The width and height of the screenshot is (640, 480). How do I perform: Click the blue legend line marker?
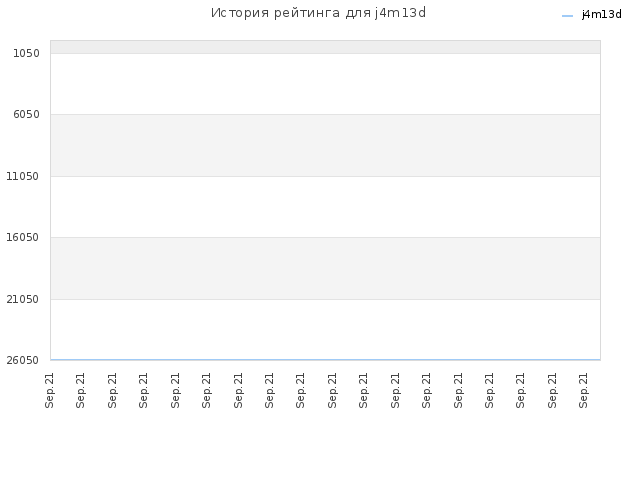click(567, 16)
